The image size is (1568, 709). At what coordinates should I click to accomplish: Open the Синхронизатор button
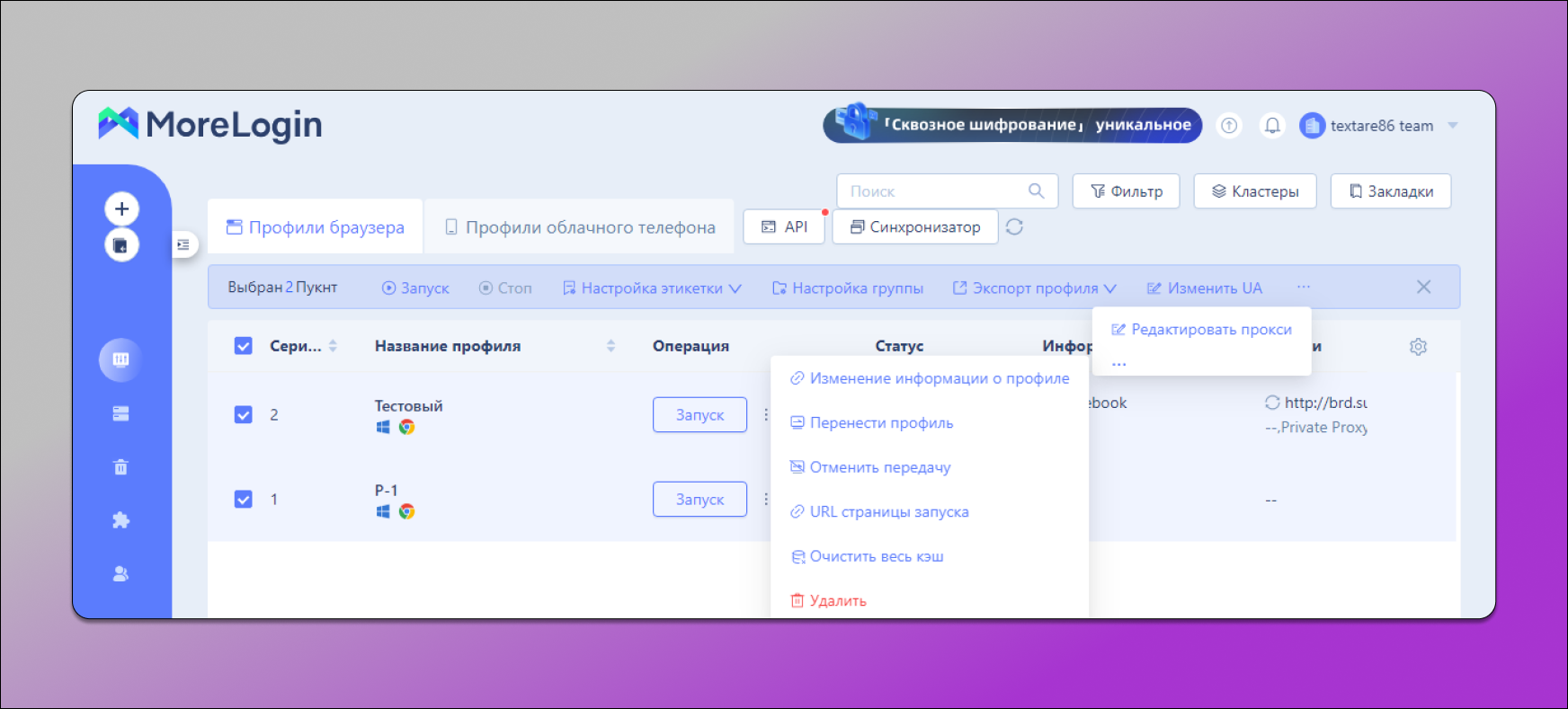pyautogui.click(x=915, y=226)
